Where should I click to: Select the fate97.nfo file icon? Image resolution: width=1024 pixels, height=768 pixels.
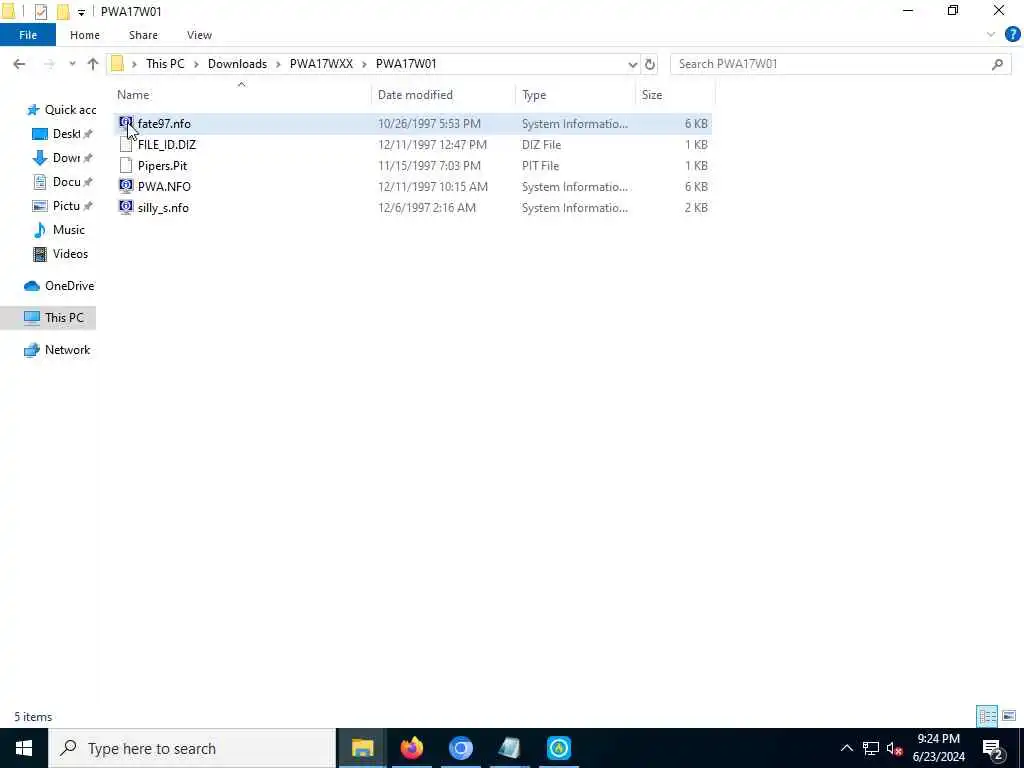[126, 123]
